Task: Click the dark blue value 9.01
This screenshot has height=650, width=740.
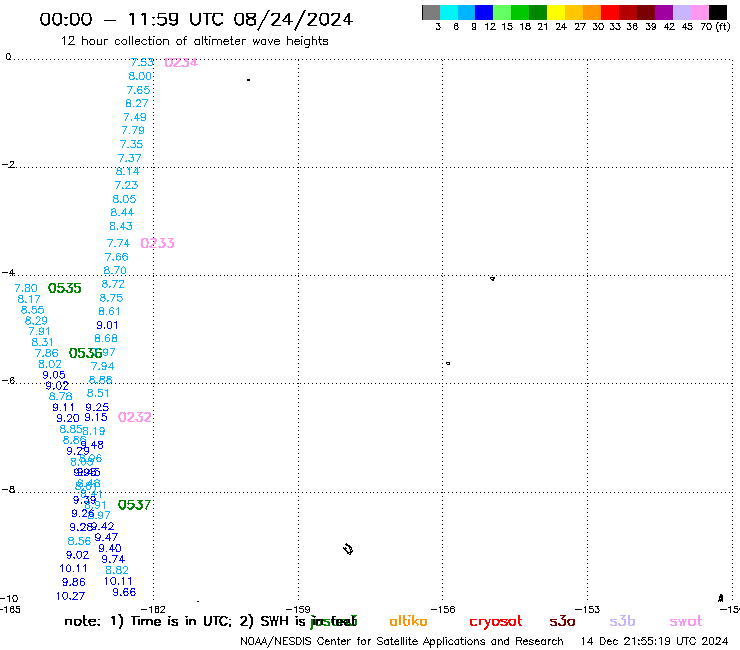Action: point(107,325)
